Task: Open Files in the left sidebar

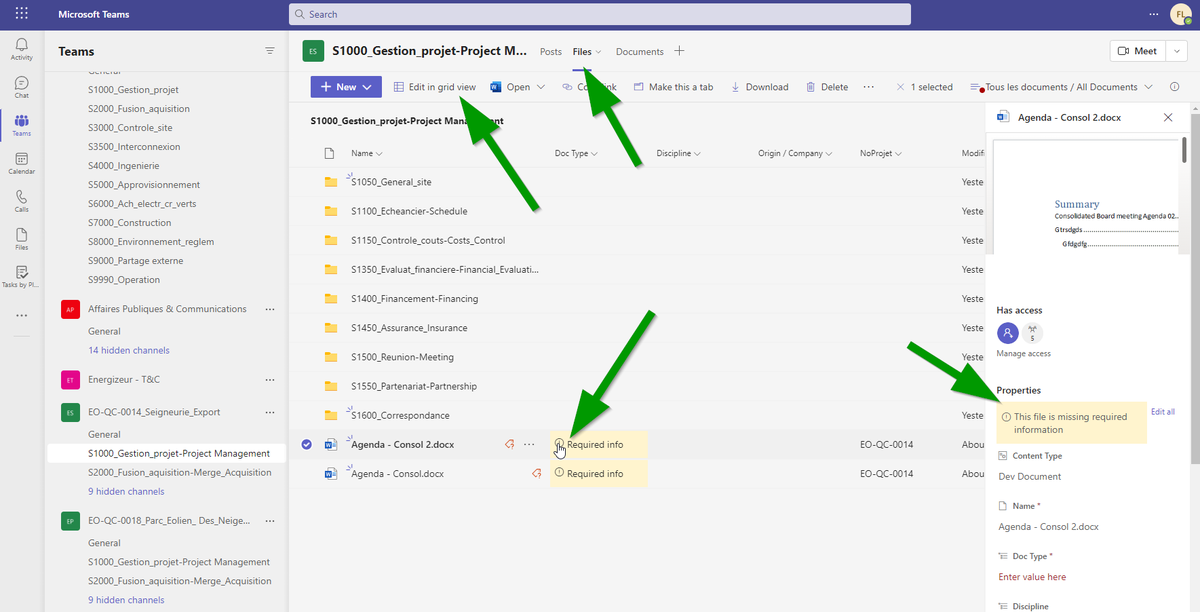Action: [22, 239]
